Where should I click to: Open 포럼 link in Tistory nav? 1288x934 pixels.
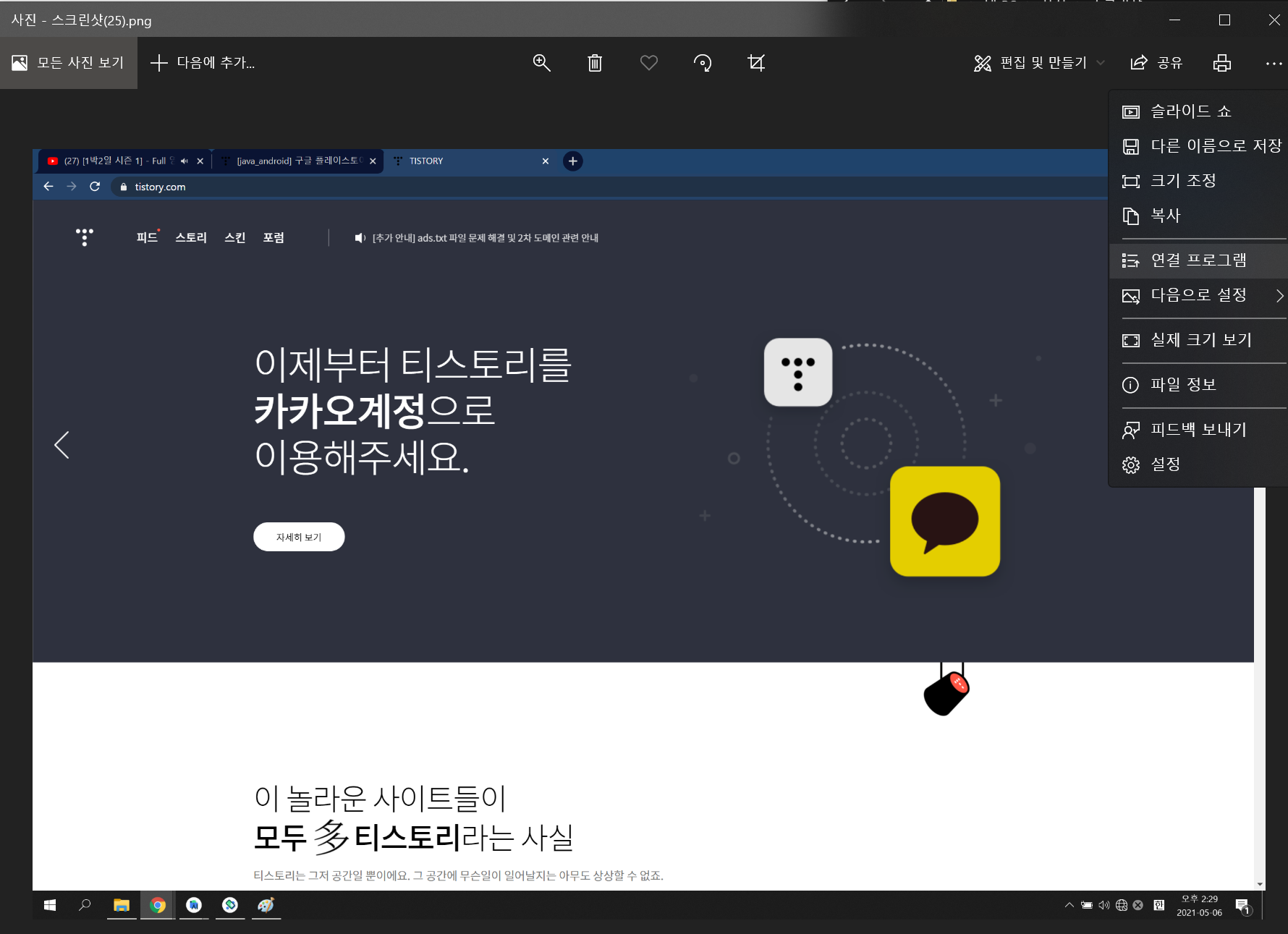[x=274, y=237]
